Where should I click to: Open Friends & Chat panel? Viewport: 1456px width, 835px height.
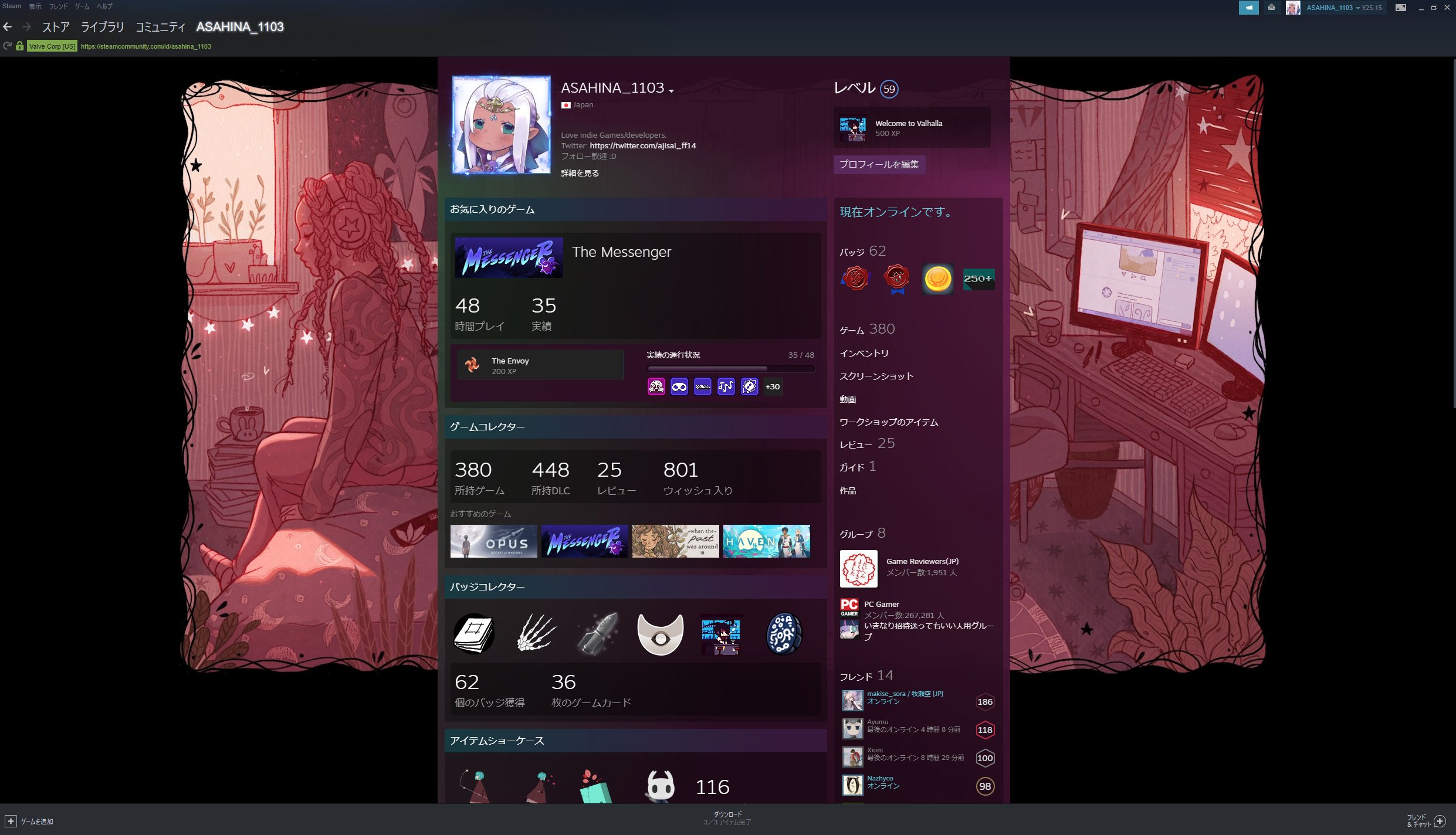1426,820
